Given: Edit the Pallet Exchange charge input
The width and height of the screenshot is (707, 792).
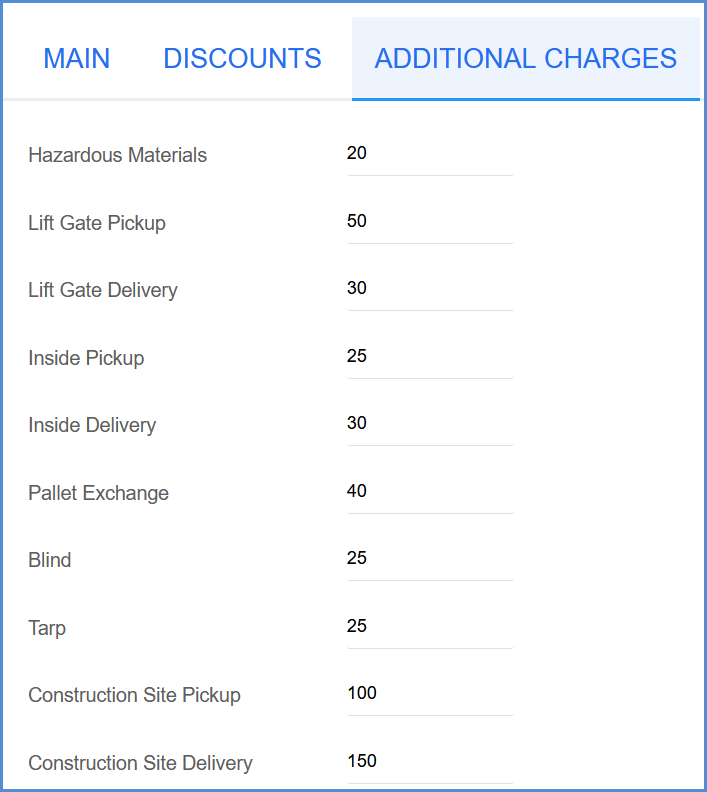Looking at the screenshot, I should click(430, 492).
